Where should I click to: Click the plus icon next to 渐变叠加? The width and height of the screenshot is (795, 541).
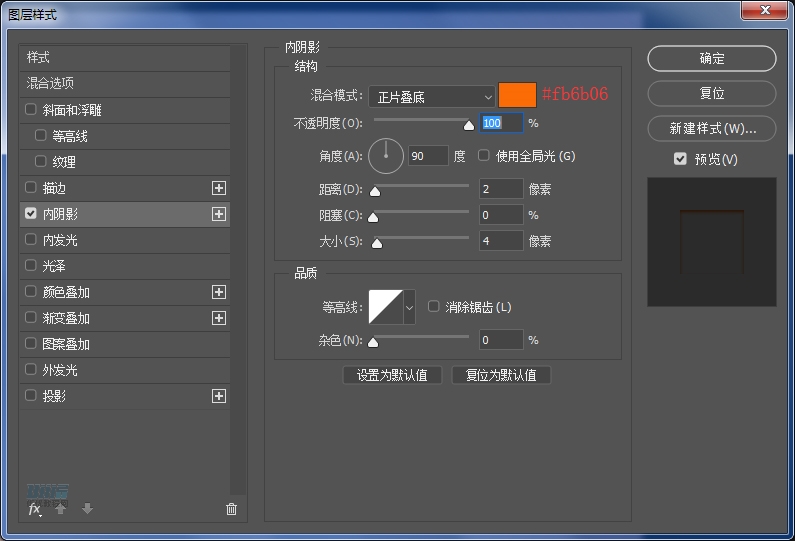[219, 318]
